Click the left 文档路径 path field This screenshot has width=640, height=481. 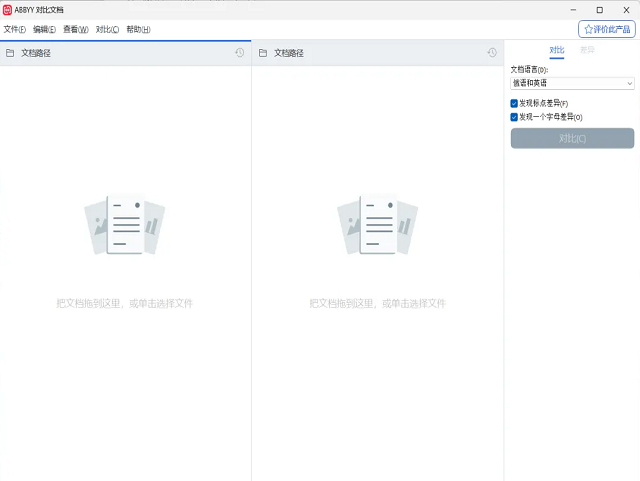coord(120,53)
